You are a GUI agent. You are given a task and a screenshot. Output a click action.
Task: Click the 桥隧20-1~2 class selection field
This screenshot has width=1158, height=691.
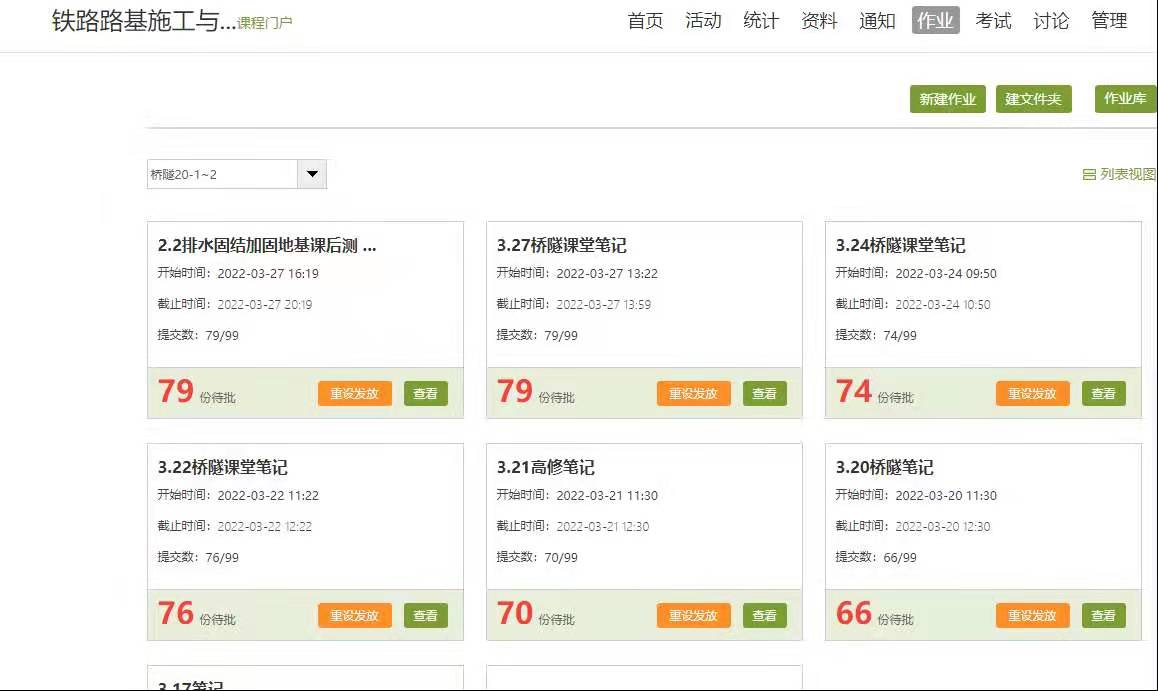222,174
